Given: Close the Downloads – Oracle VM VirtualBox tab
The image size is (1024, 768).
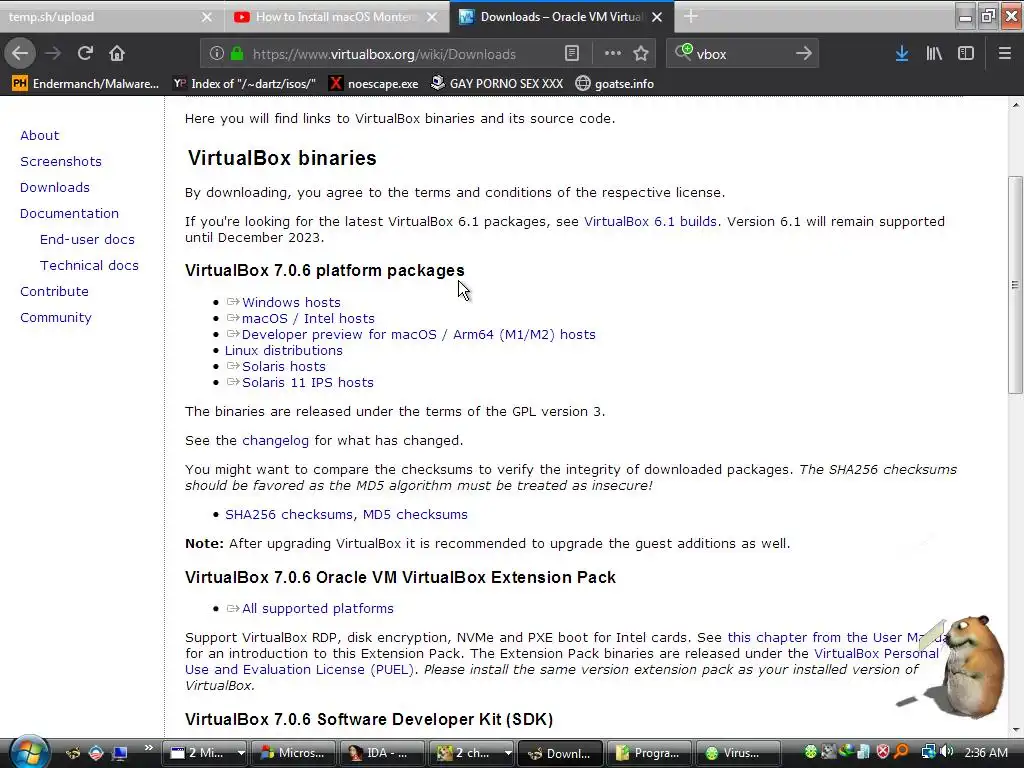Looking at the screenshot, I should (x=657, y=17).
